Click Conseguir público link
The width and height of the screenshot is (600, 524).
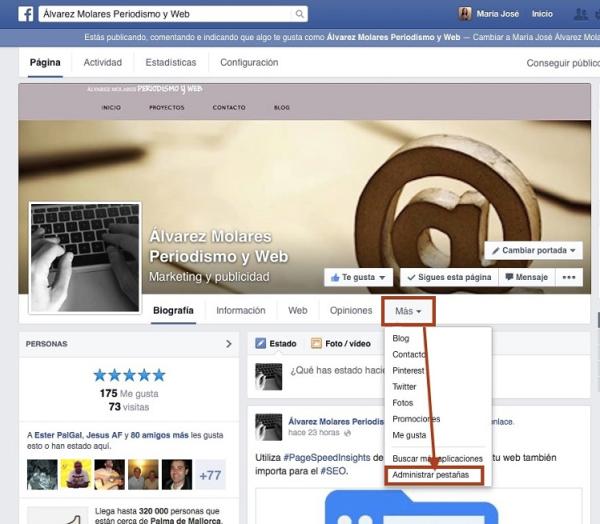click(x=563, y=63)
